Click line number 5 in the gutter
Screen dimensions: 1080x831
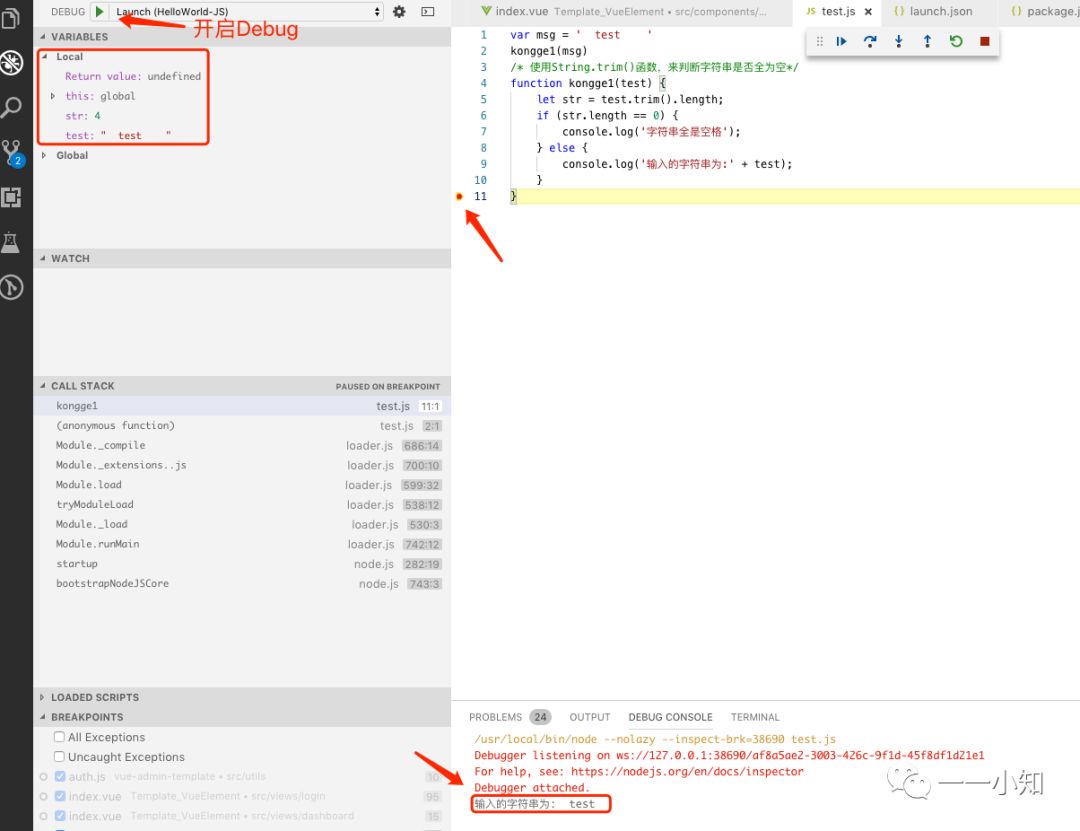(483, 99)
